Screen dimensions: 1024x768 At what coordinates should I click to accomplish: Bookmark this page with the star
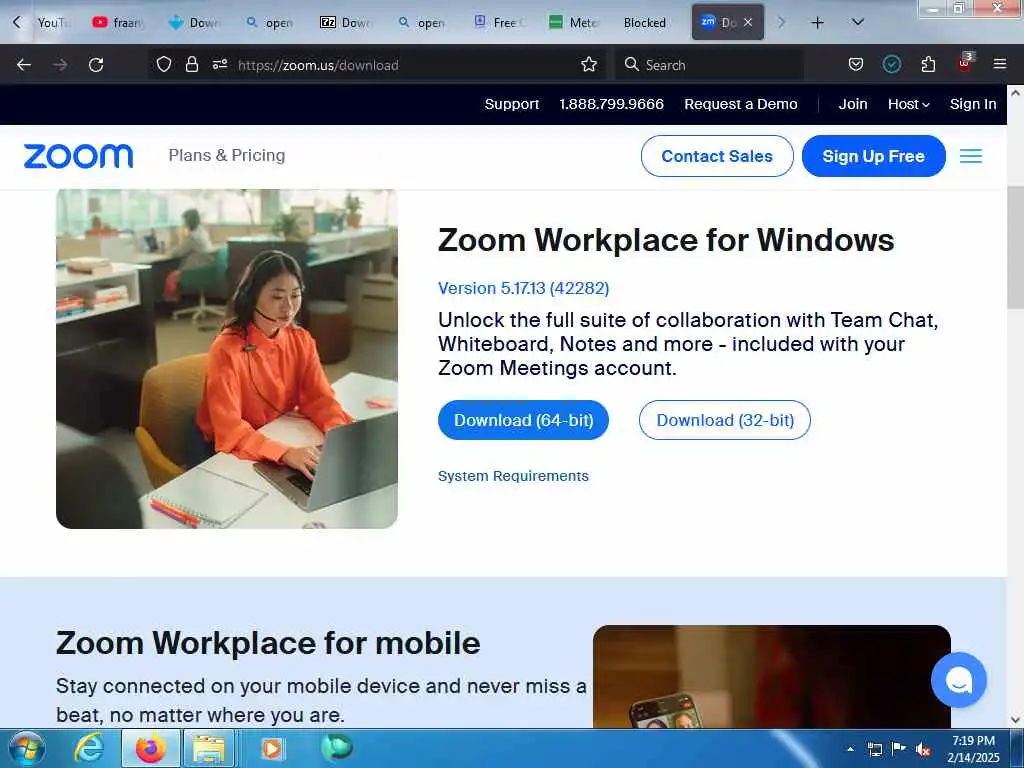pyautogui.click(x=589, y=65)
